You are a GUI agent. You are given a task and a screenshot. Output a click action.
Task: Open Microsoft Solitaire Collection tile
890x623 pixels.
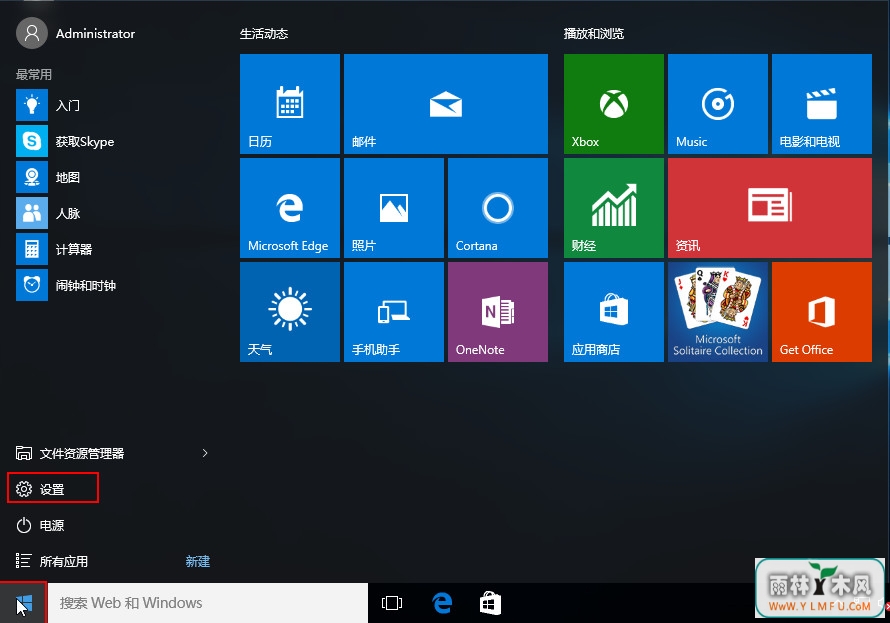tap(717, 312)
